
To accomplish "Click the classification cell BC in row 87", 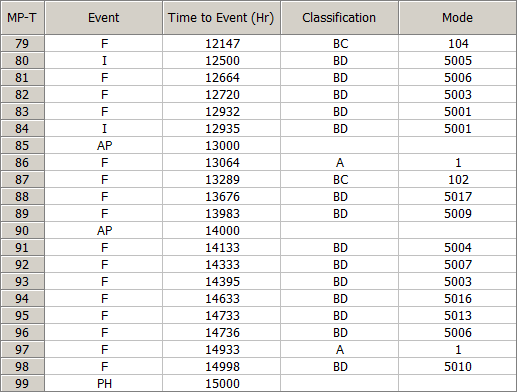I will [x=339, y=180].
